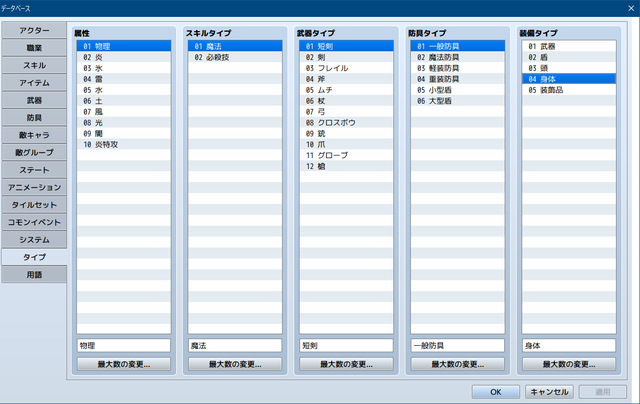Select equipment type row 01 武器
Viewport: 640px width, 404px height.
[x=569, y=46]
